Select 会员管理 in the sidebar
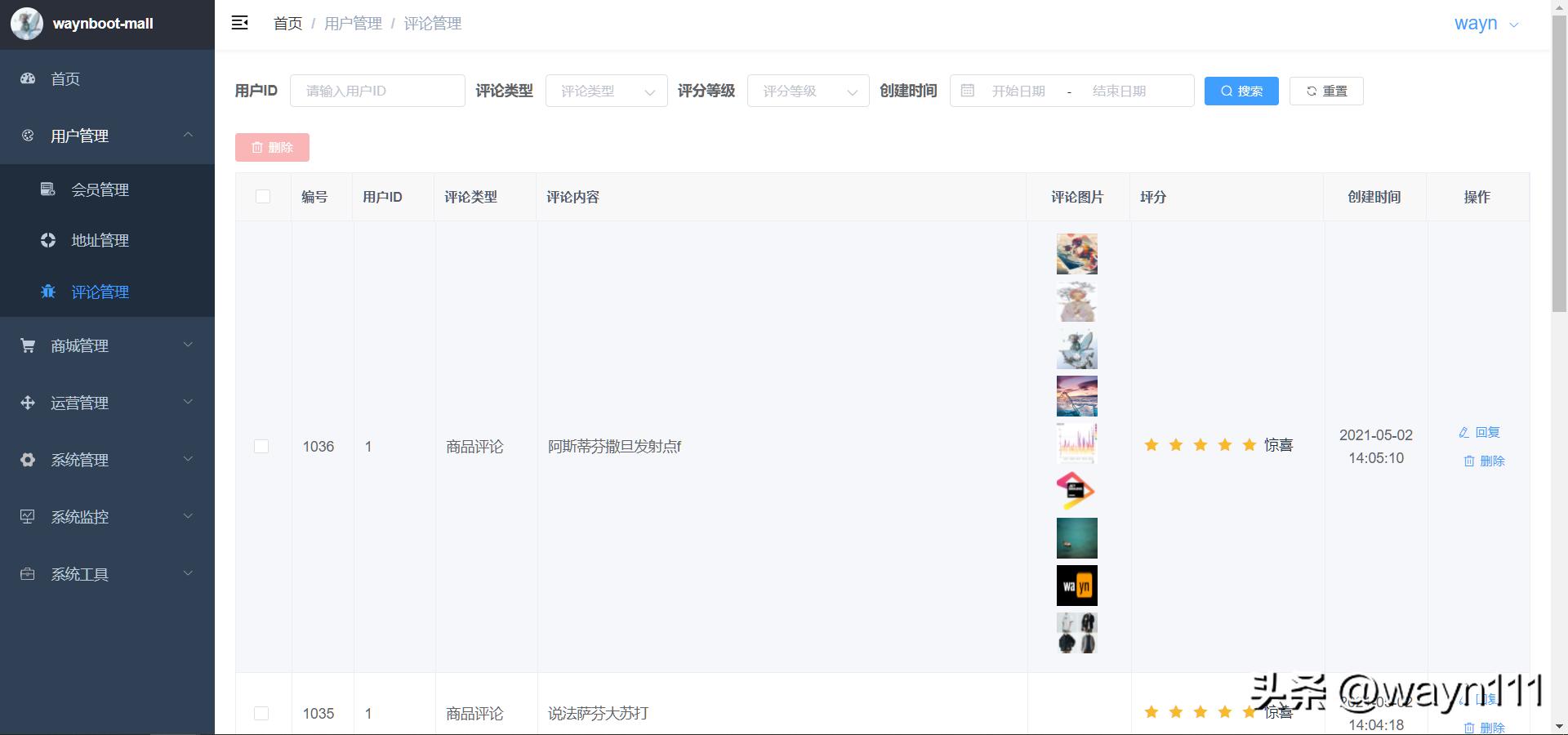The height and width of the screenshot is (735, 1568). tap(99, 189)
